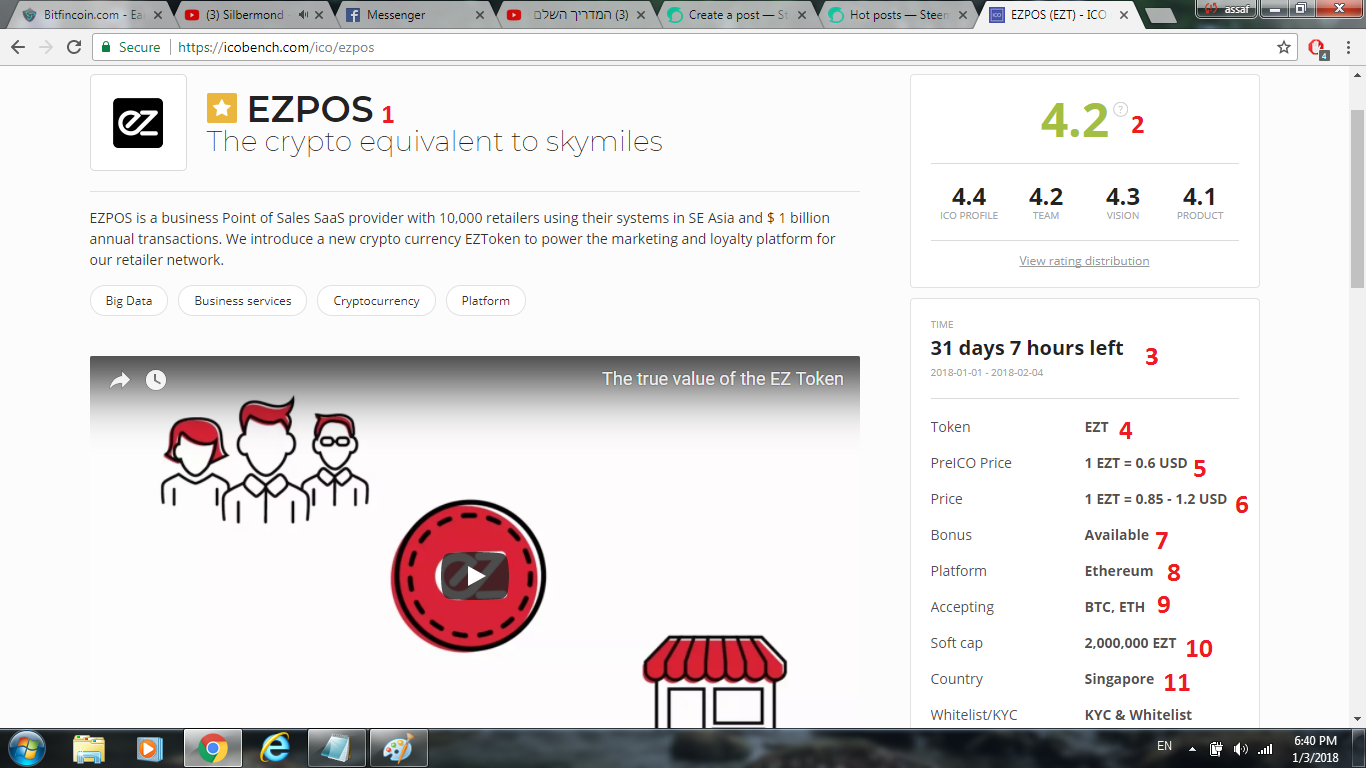Click '31 days 7 hours left' text
Viewport: 1366px width, 768px height.
coord(1027,348)
